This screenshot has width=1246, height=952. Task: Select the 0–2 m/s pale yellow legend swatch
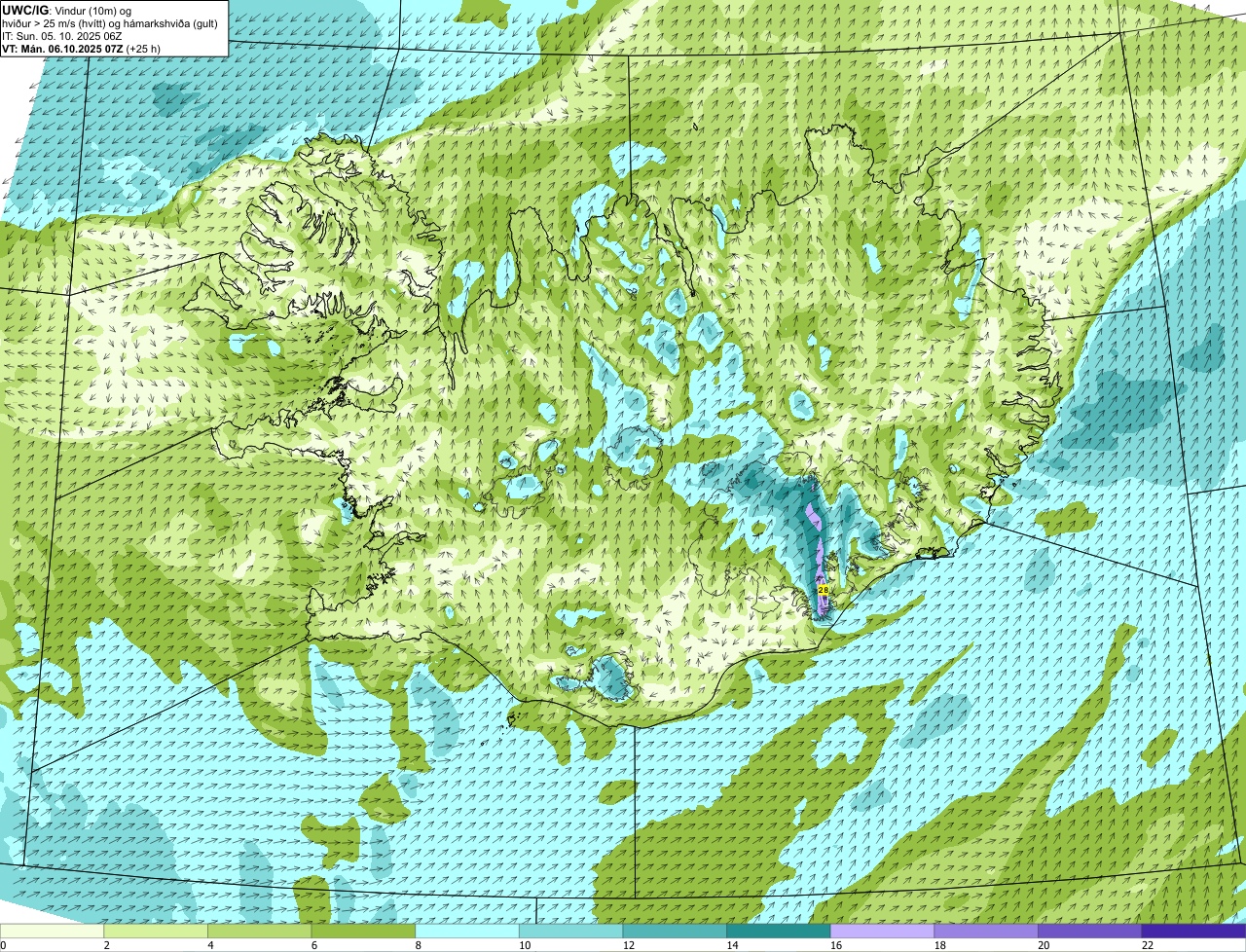coord(52,931)
